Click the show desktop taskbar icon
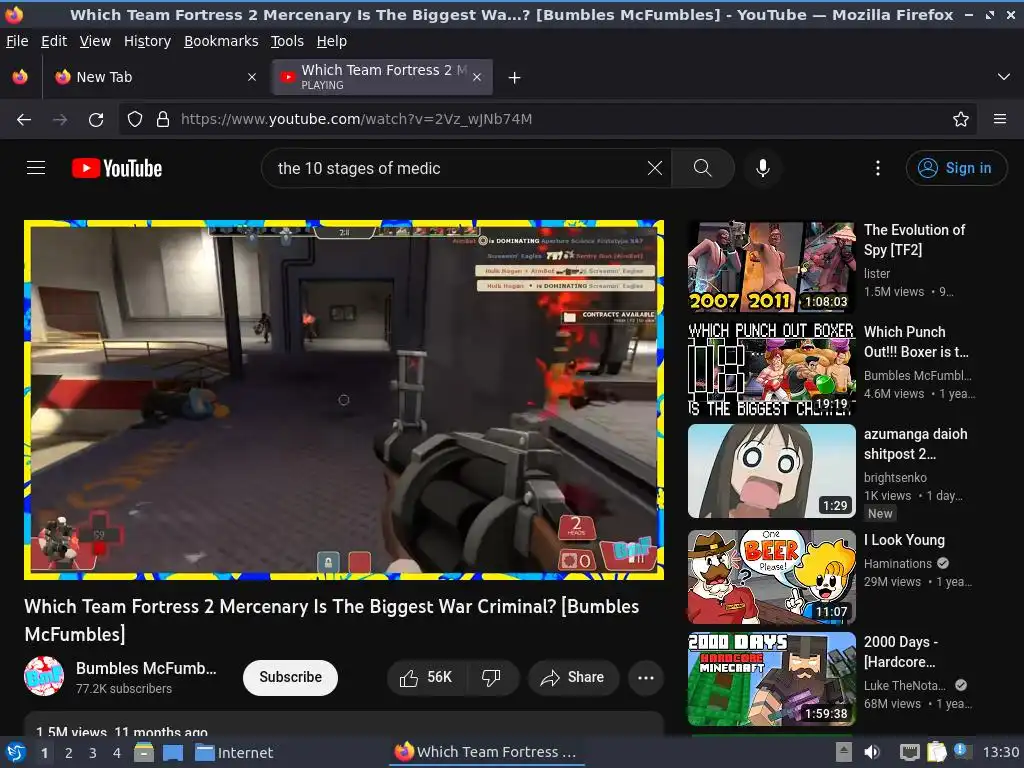 point(173,753)
